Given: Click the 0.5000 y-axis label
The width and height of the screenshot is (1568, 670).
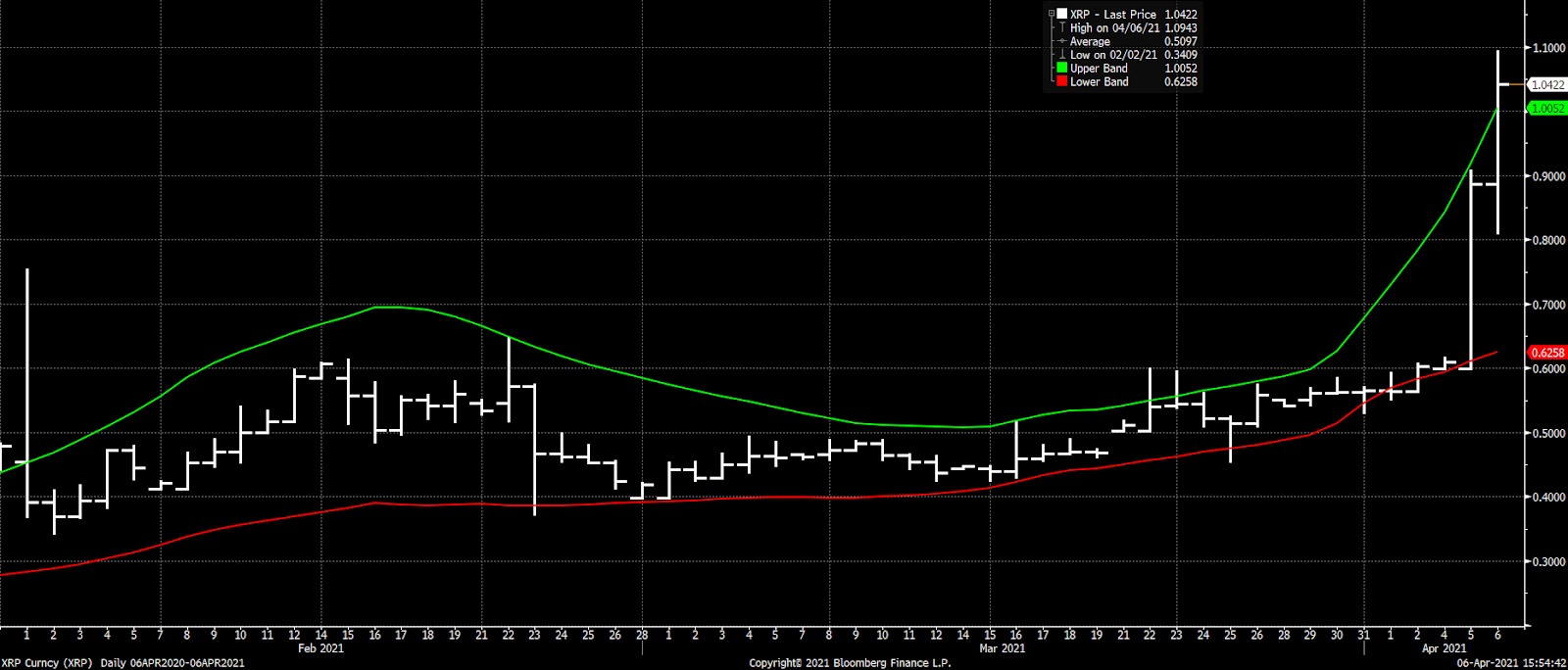Looking at the screenshot, I should (x=1549, y=434).
